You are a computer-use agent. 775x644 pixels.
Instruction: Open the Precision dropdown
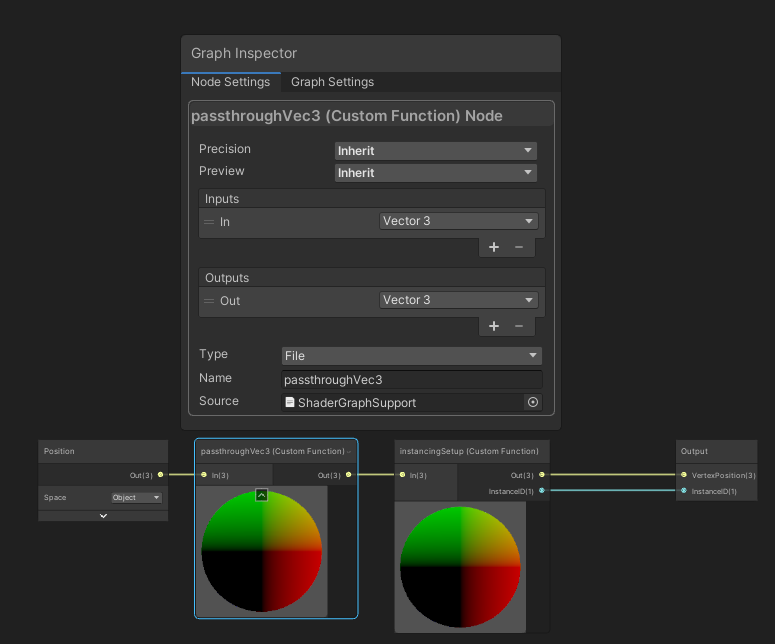tap(435, 151)
